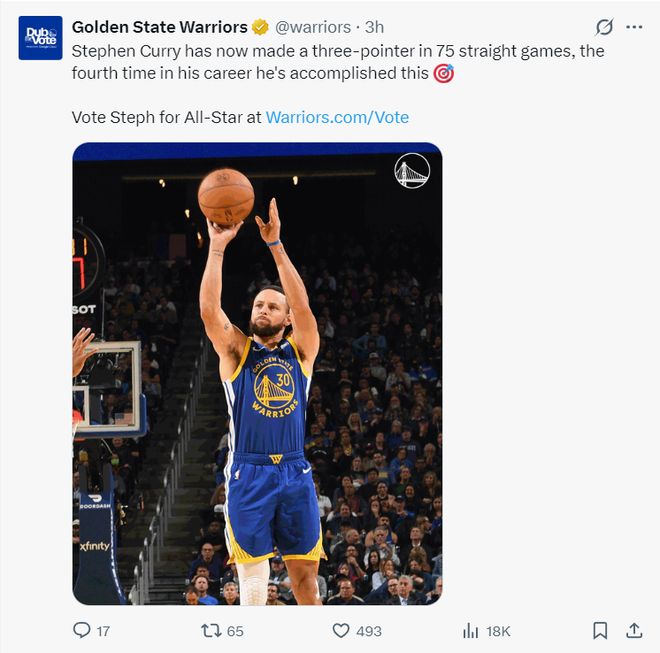
Task: Click the reply speech bubble icon
Action: tap(82, 630)
